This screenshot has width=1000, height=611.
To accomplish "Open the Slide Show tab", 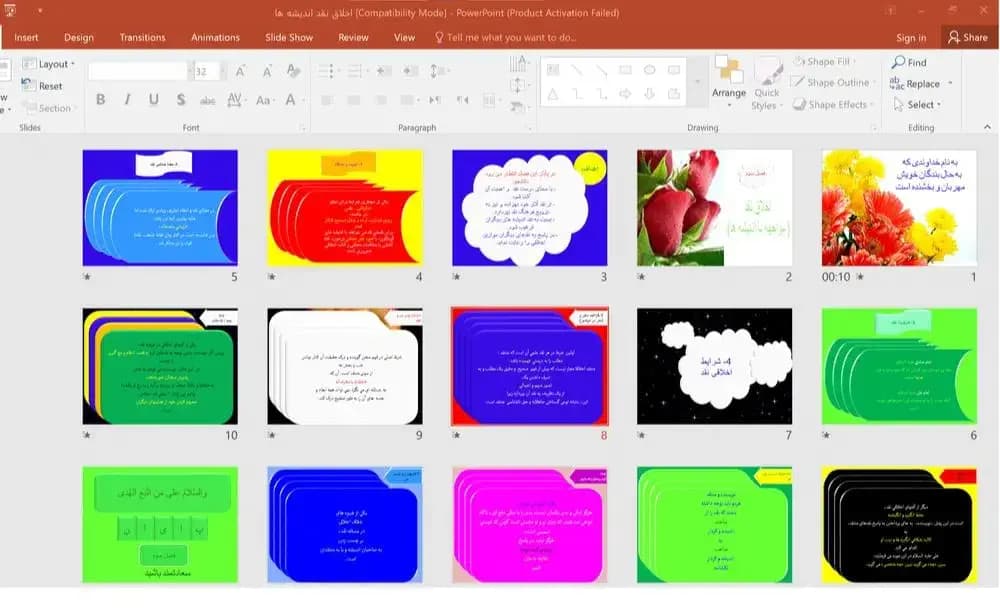I will click(x=289, y=38).
